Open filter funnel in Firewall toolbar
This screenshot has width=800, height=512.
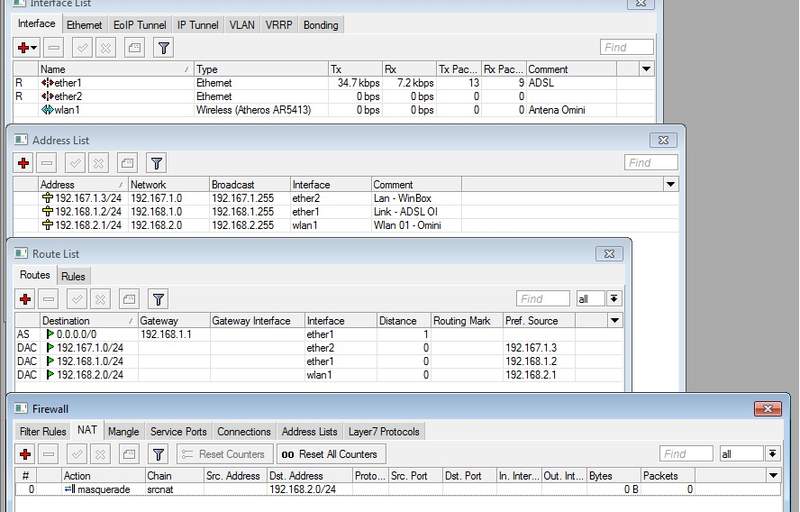point(158,454)
